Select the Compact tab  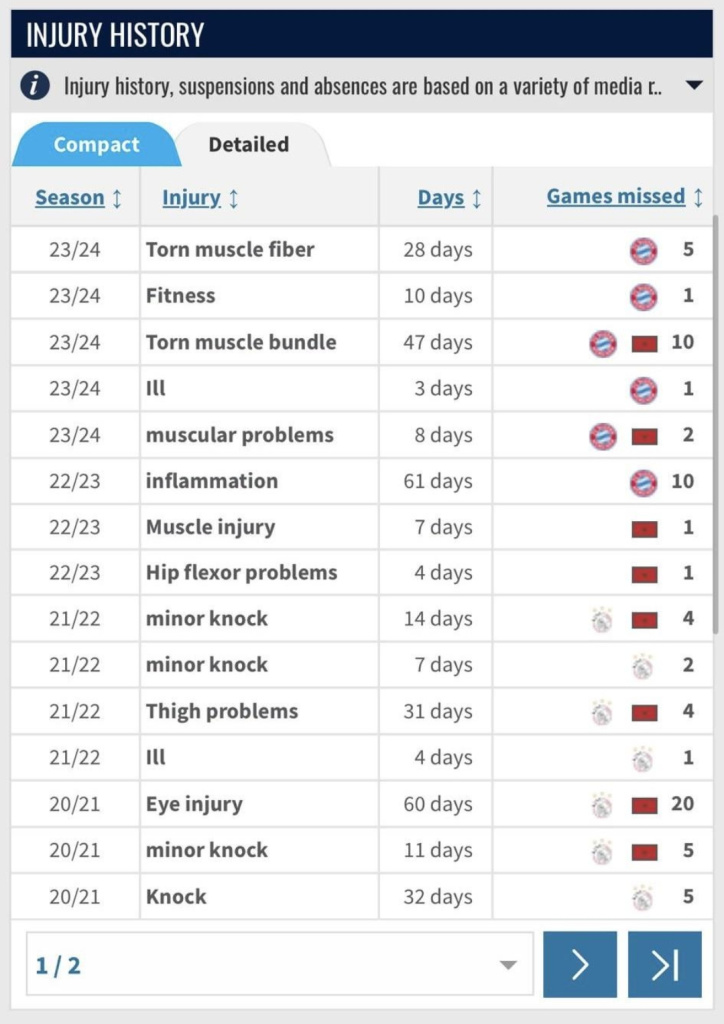[x=96, y=144]
